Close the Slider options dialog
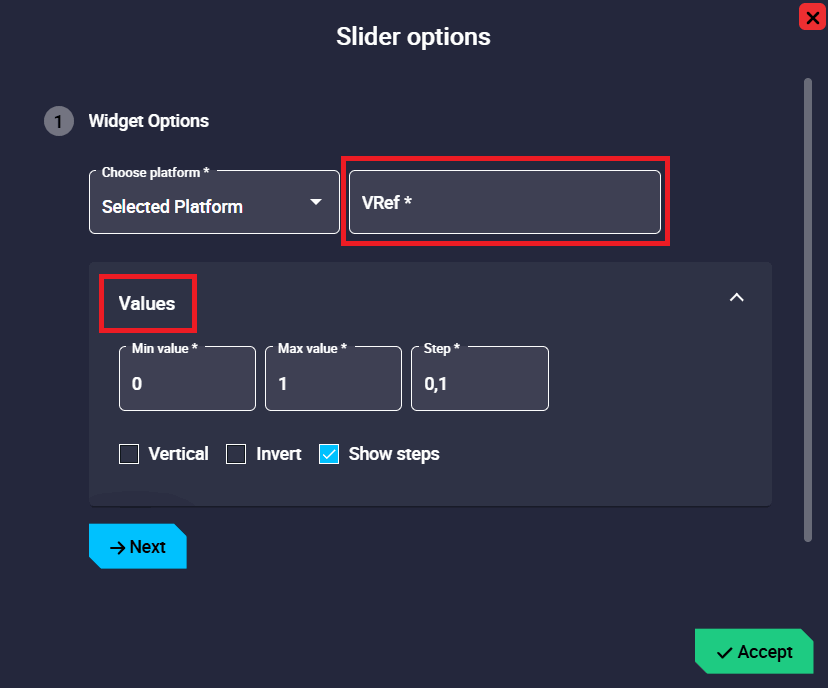Viewport: 828px width, 688px height. pos(812,16)
